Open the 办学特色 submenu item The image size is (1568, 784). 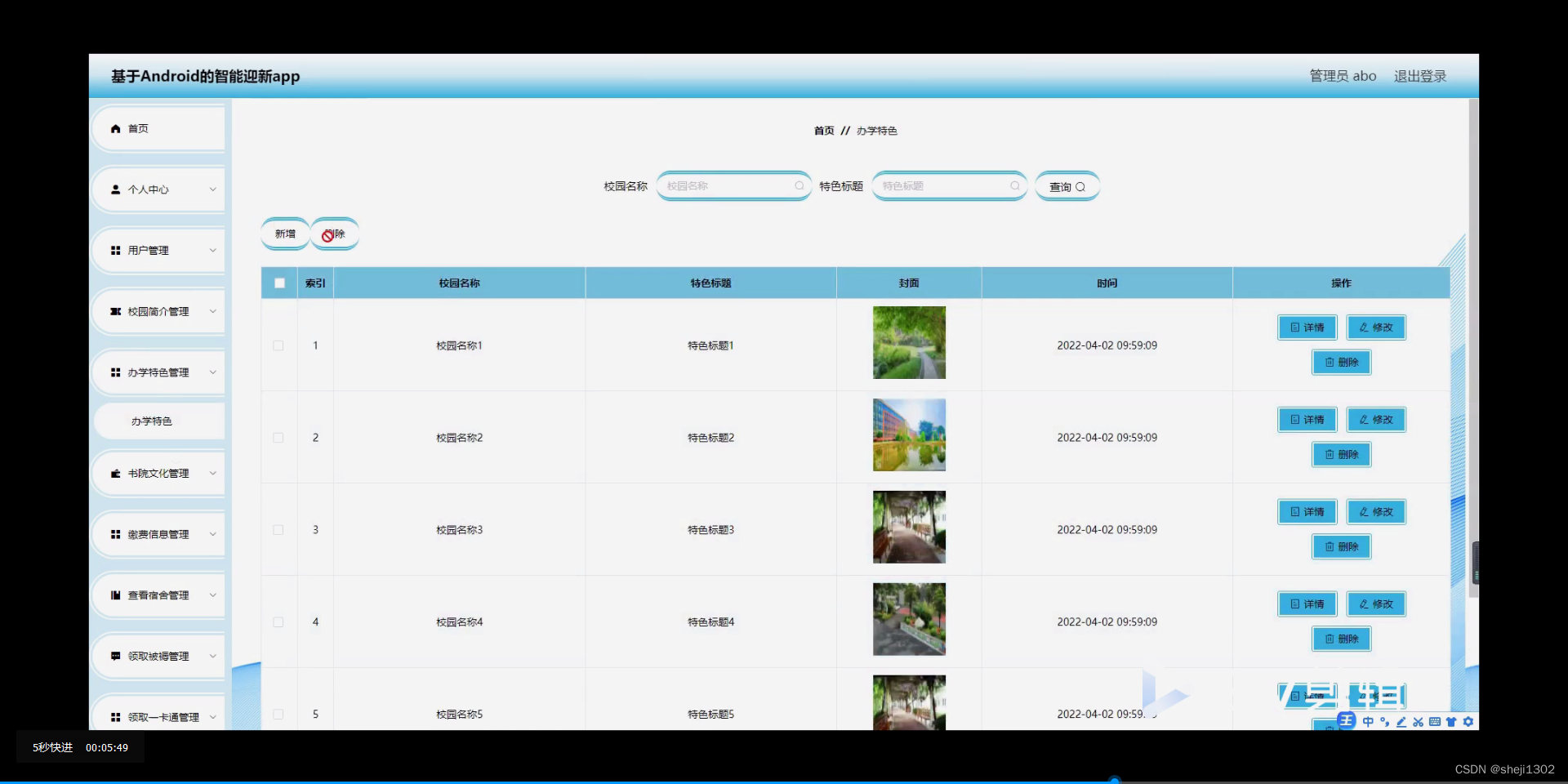coord(151,421)
